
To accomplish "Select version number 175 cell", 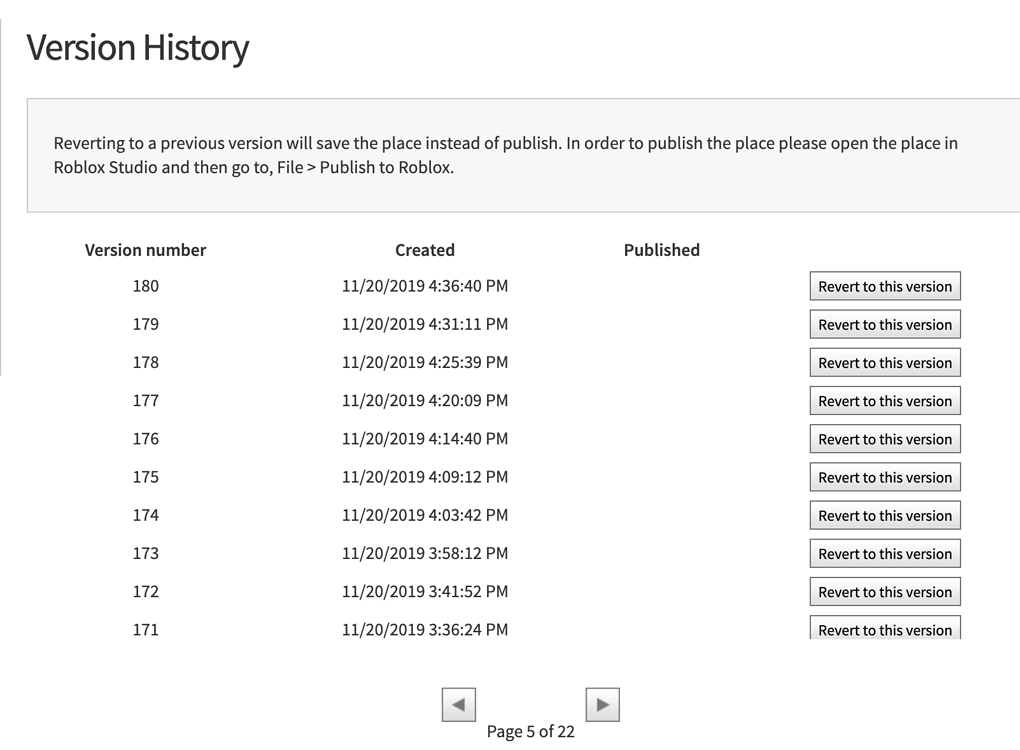I will tap(146, 477).
